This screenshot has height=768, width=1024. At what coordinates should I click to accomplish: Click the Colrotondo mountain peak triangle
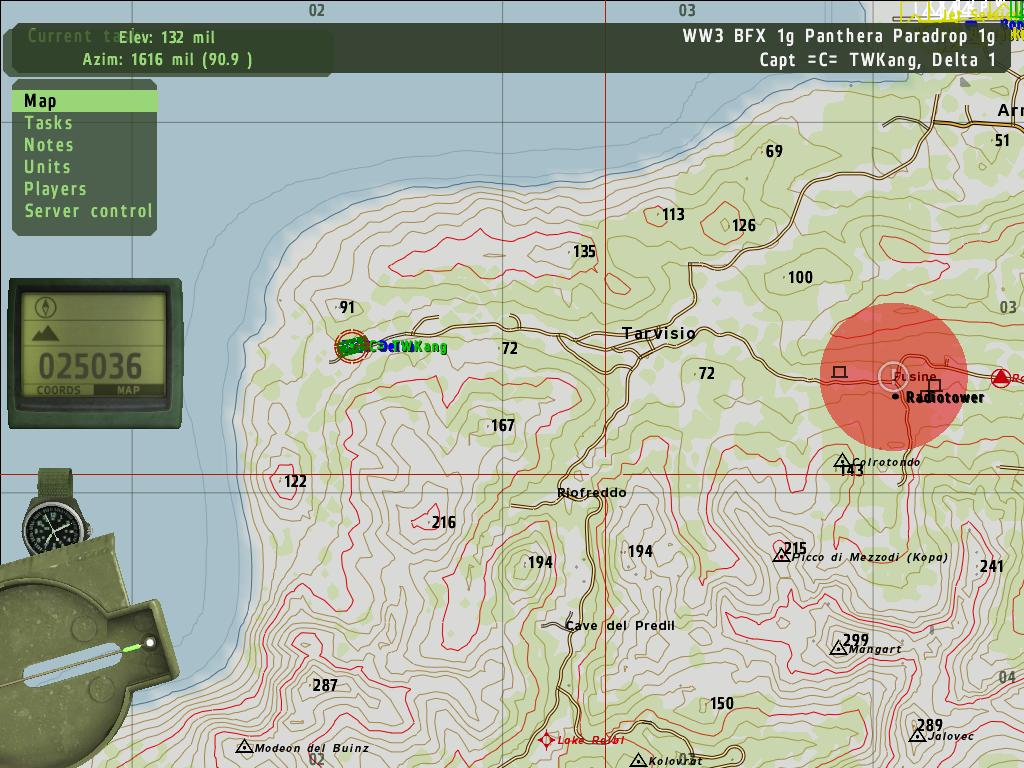pyautogui.click(x=841, y=462)
